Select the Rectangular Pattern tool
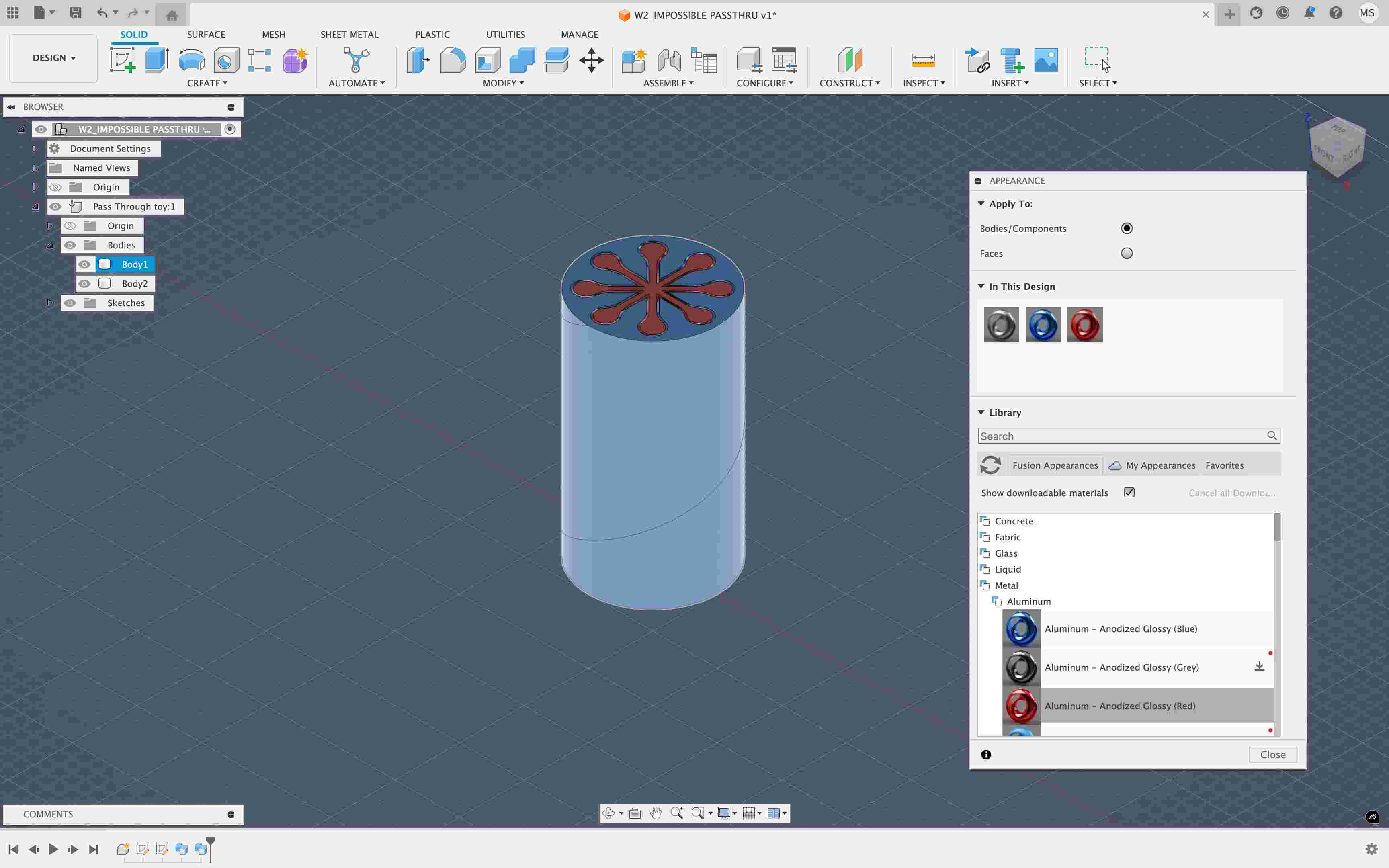The width and height of the screenshot is (1389, 868). tap(260, 60)
